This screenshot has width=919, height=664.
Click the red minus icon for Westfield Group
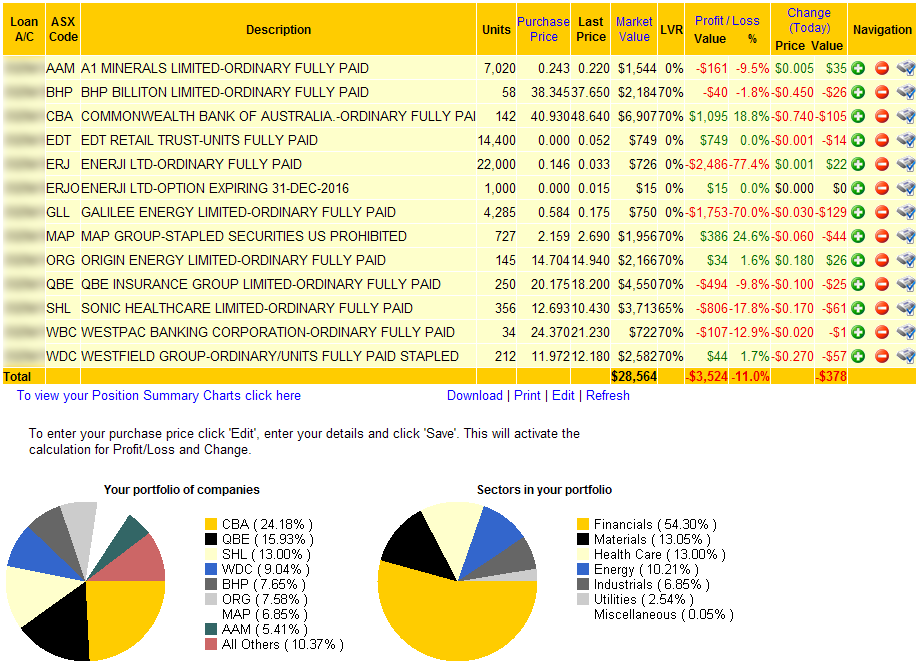(x=882, y=356)
